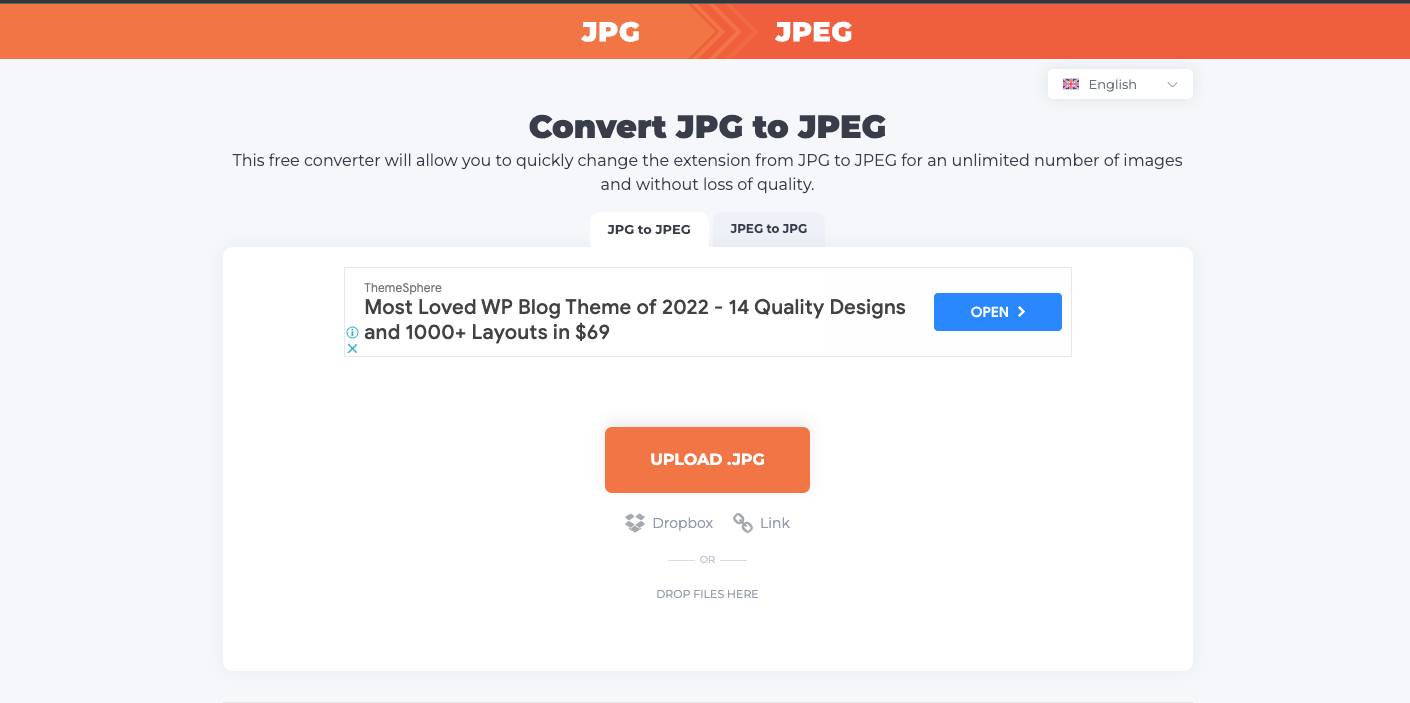The height and width of the screenshot is (703, 1410).
Task: Select the JPG to JPEG tab
Action: point(648,229)
